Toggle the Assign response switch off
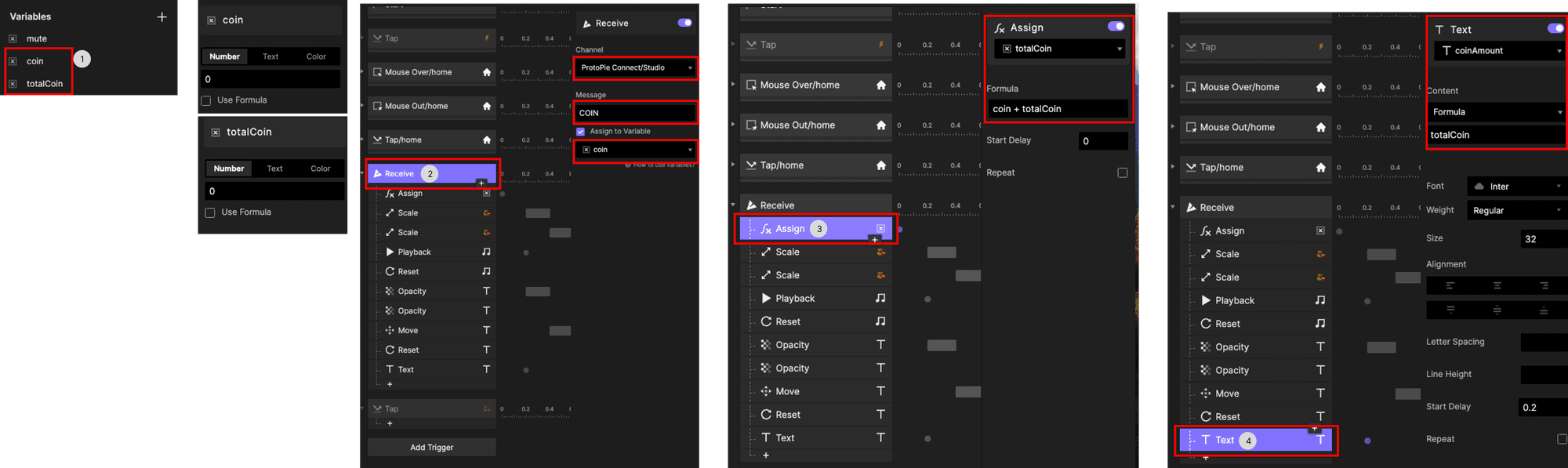The height and width of the screenshot is (468, 1568). tap(1116, 27)
